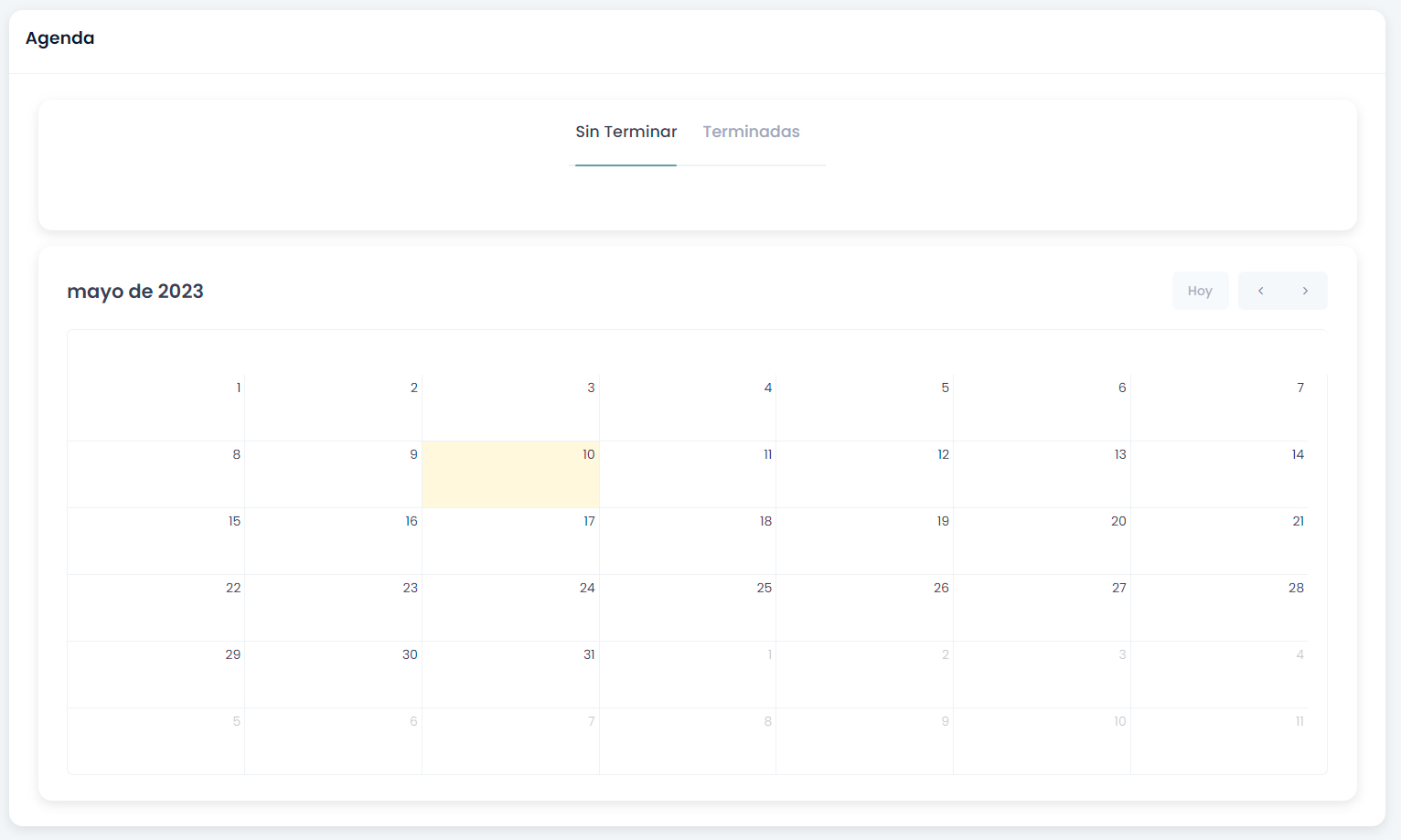This screenshot has height=840, width=1401.
Task: Click the Agenda header title
Action: 60,38
